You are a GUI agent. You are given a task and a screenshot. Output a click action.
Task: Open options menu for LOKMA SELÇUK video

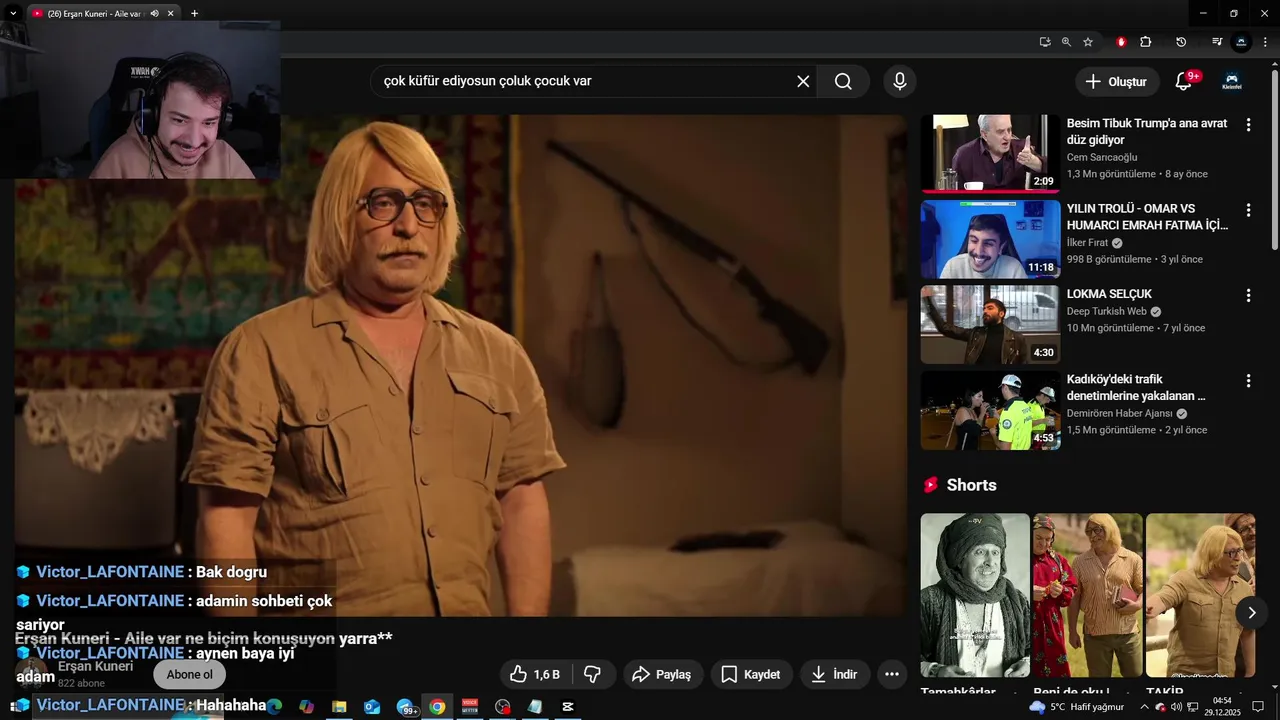pos(1248,296)
